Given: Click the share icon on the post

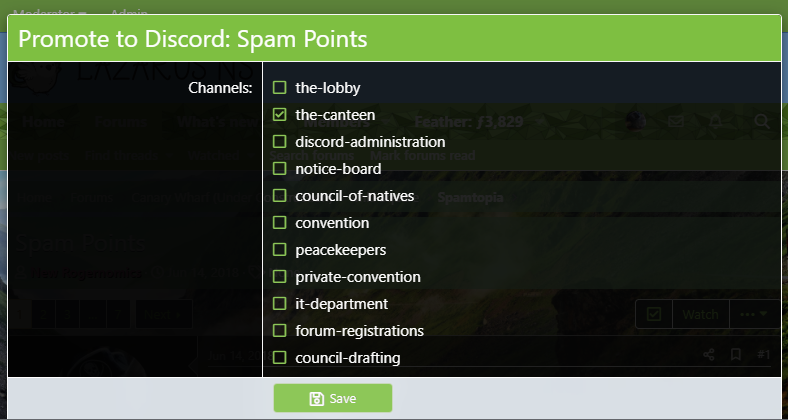Looking at the screenshot, I should point(709,354).
